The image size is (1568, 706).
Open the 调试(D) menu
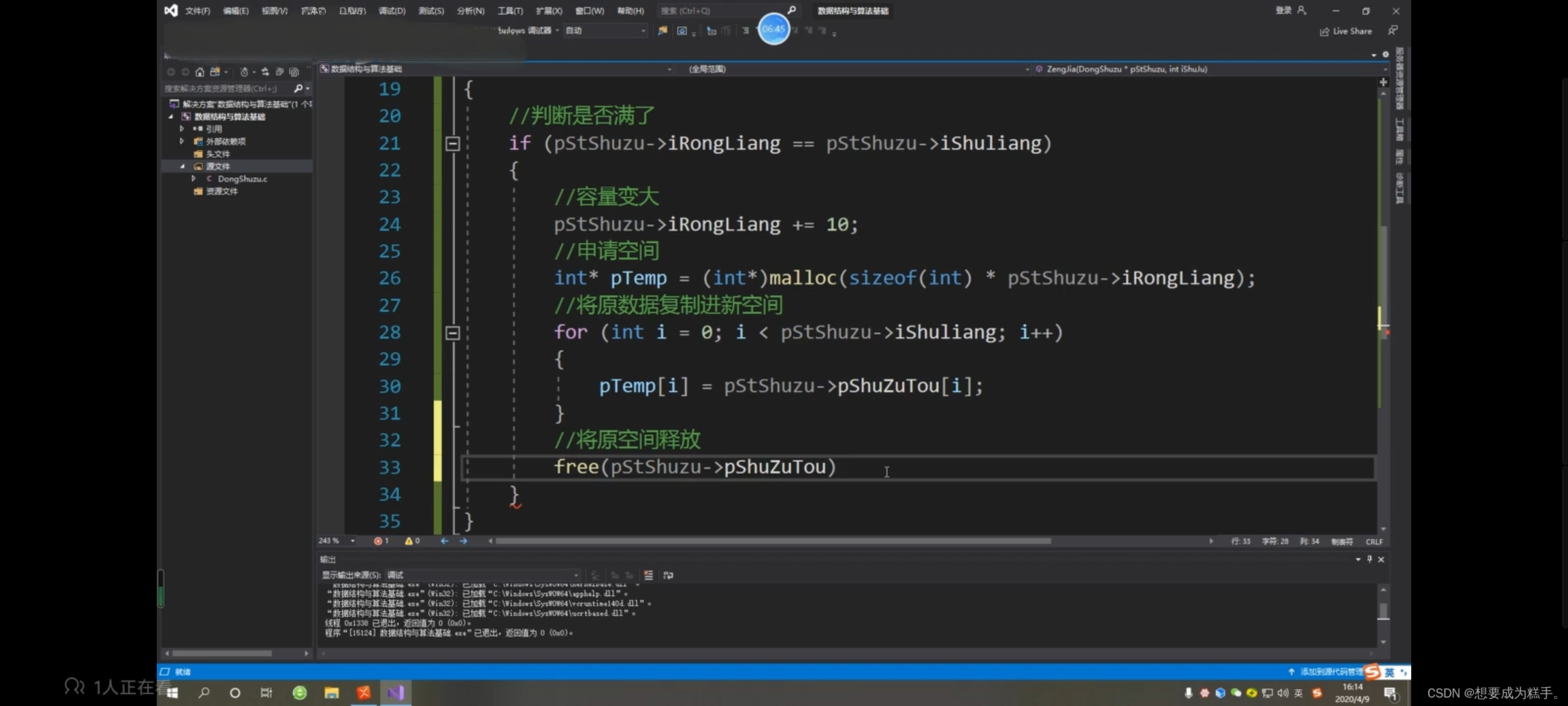tap(392, 10)
